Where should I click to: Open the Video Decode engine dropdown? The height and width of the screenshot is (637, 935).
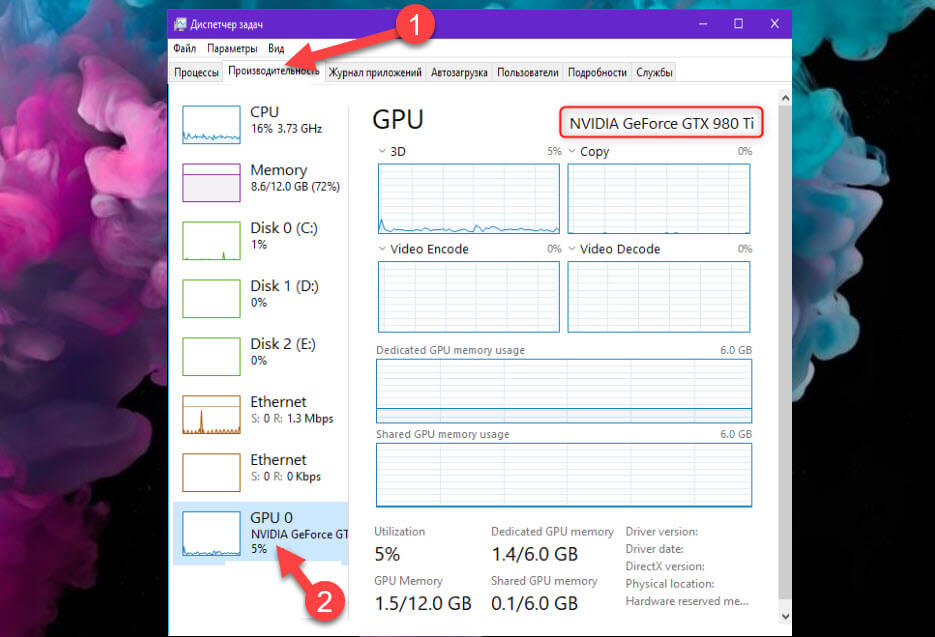(x=573, y=249)
